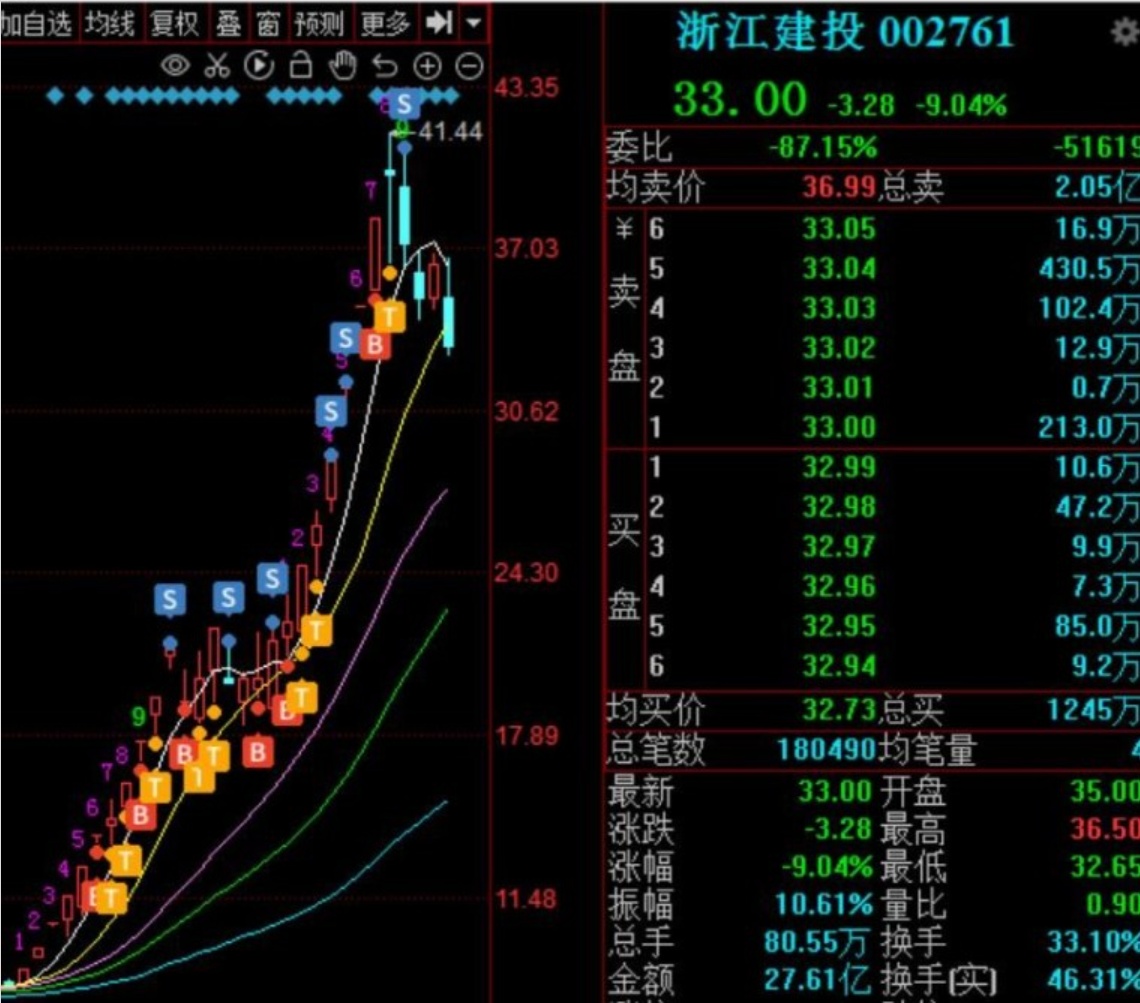Click the 量比 value 0.90
The image size is (1140, 1003).
(1113, 904)
